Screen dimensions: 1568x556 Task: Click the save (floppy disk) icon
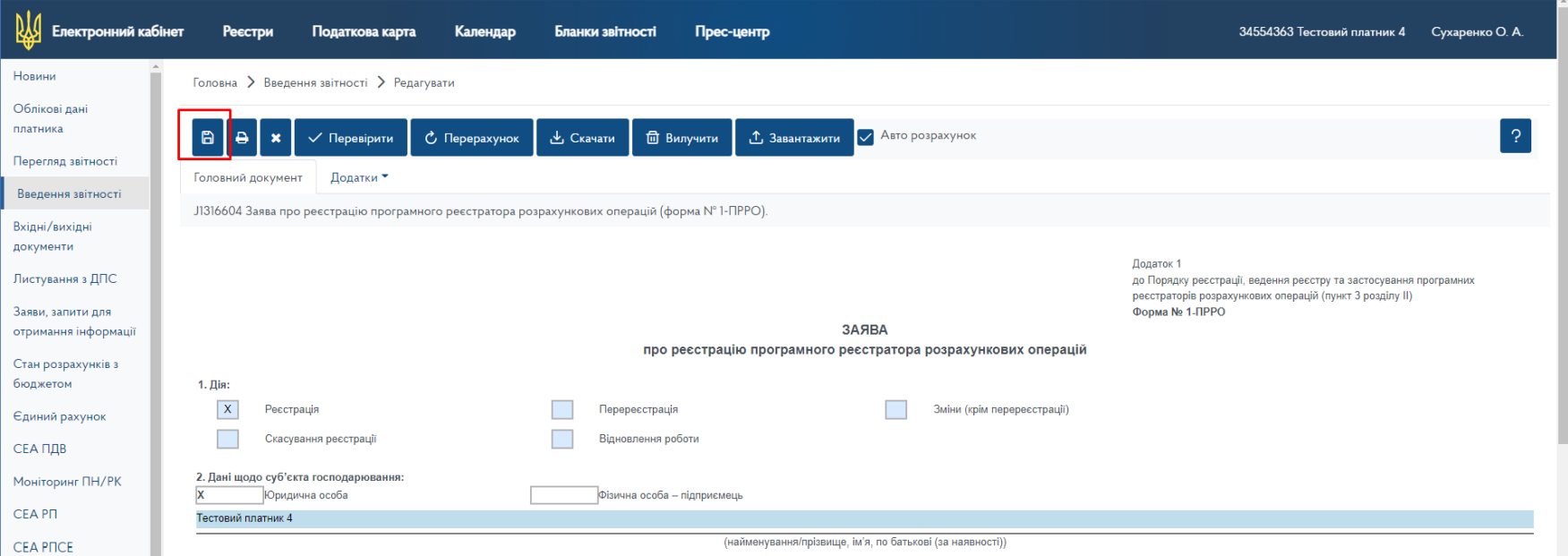(207, 138)
